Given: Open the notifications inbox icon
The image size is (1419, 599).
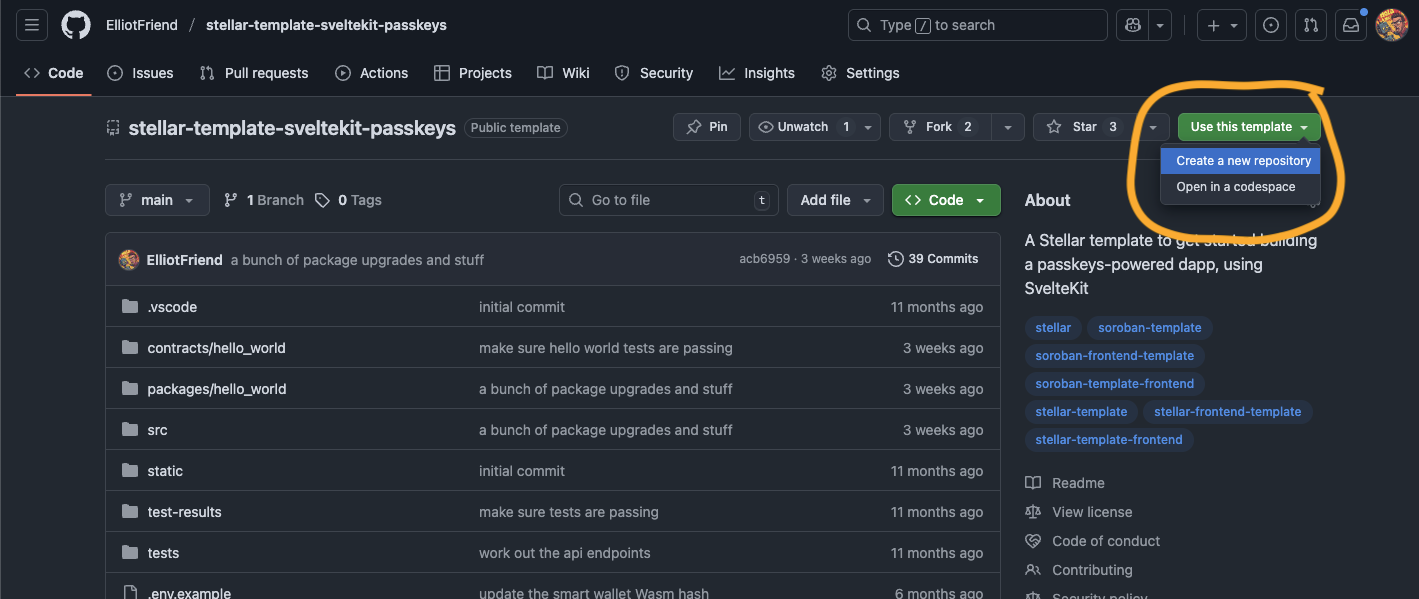Looking at the screenshot, I should (1350, 25).
